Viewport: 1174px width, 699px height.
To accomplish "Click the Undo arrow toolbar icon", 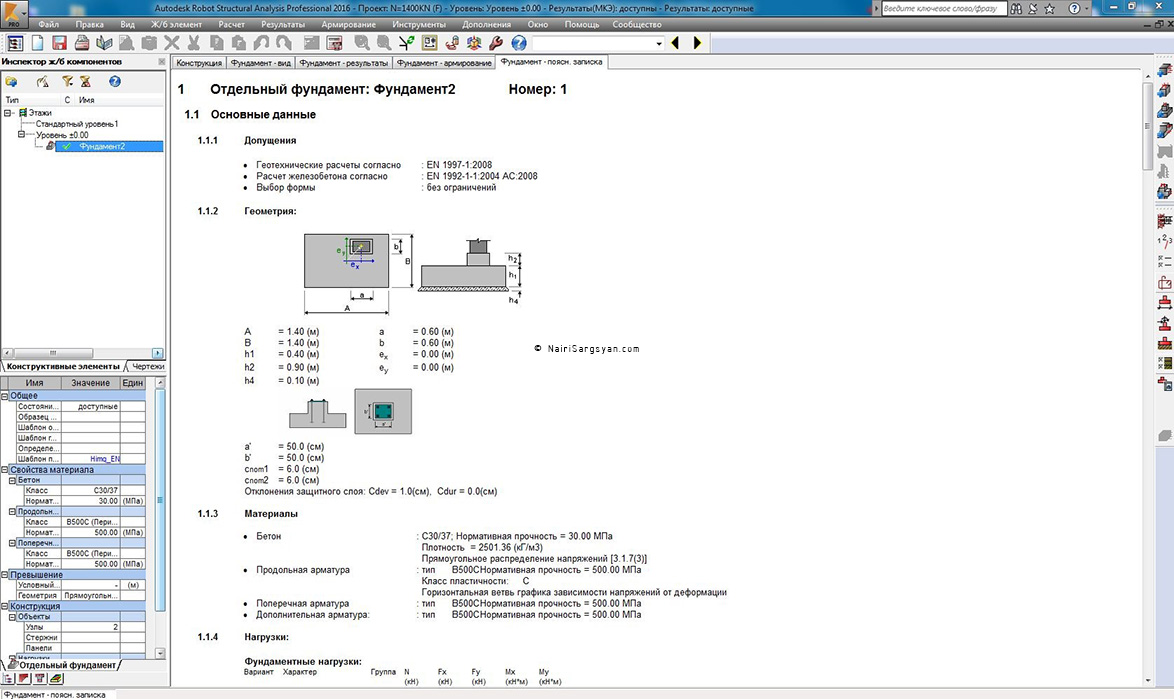I will (261, 43).
